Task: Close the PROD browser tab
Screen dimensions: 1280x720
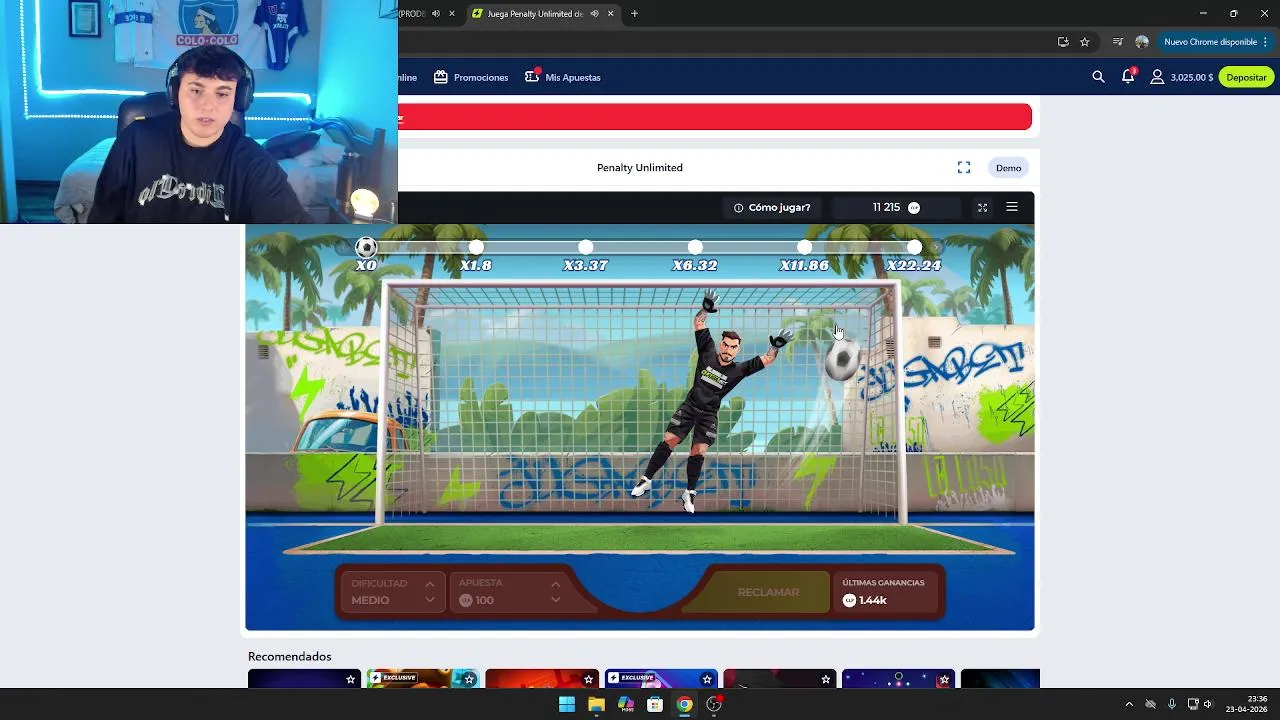Action: pyautogui.click(x=452, y=13)
